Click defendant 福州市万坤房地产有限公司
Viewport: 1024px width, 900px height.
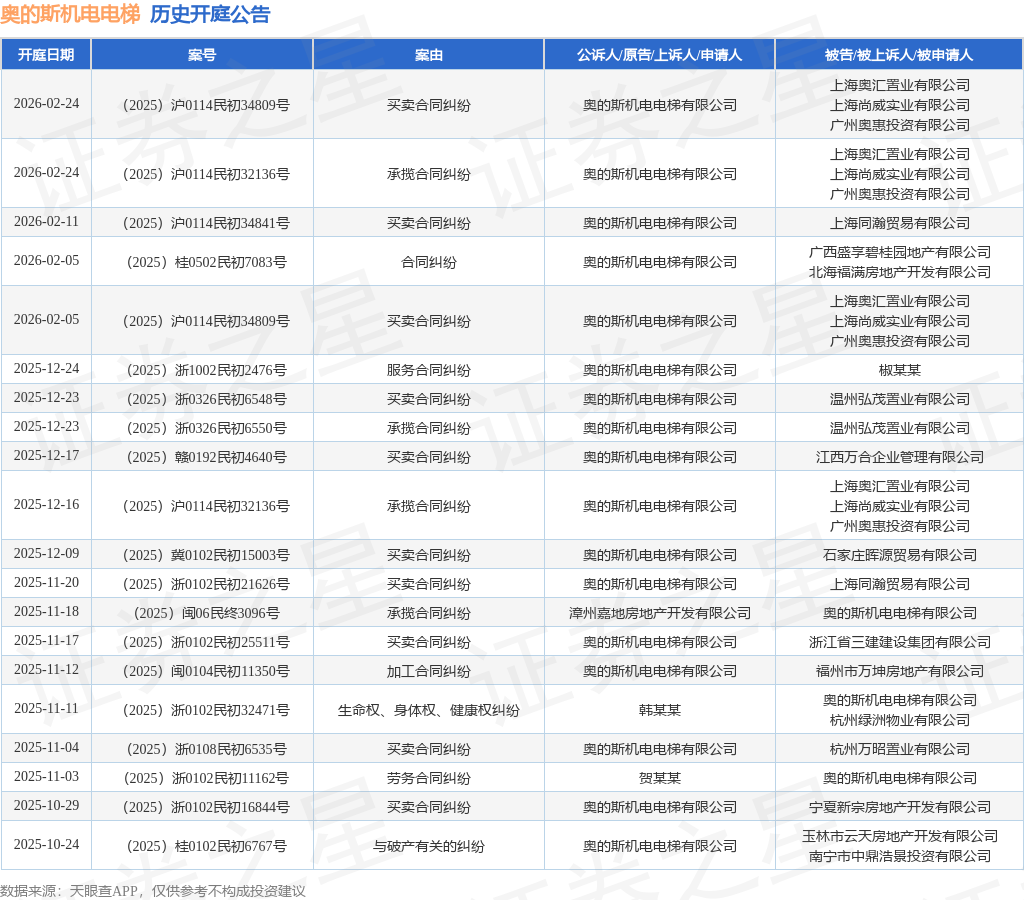[x=899, y=671]
